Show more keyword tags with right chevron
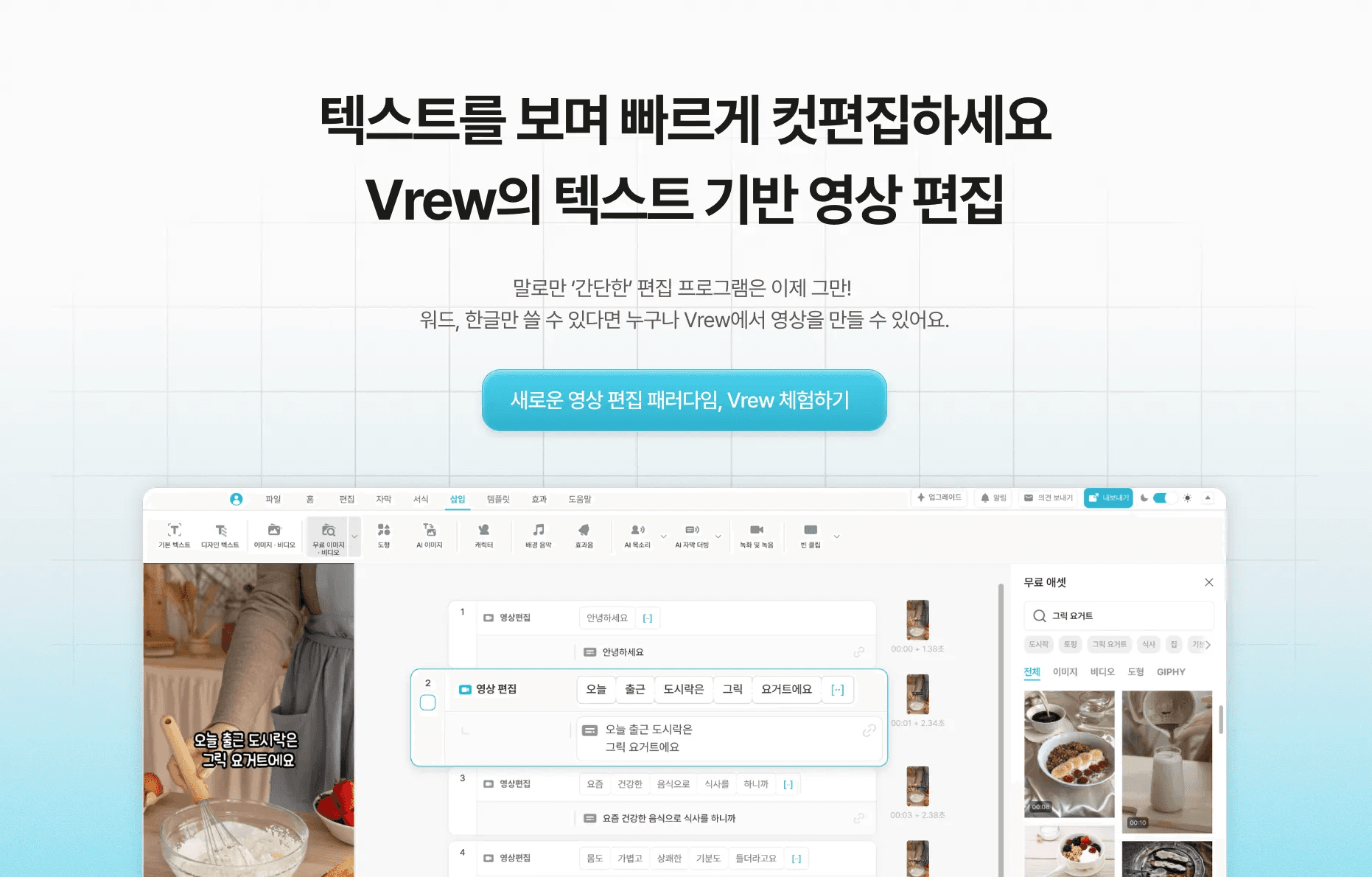This screenshot has height=877, width=1372. 1208,644
